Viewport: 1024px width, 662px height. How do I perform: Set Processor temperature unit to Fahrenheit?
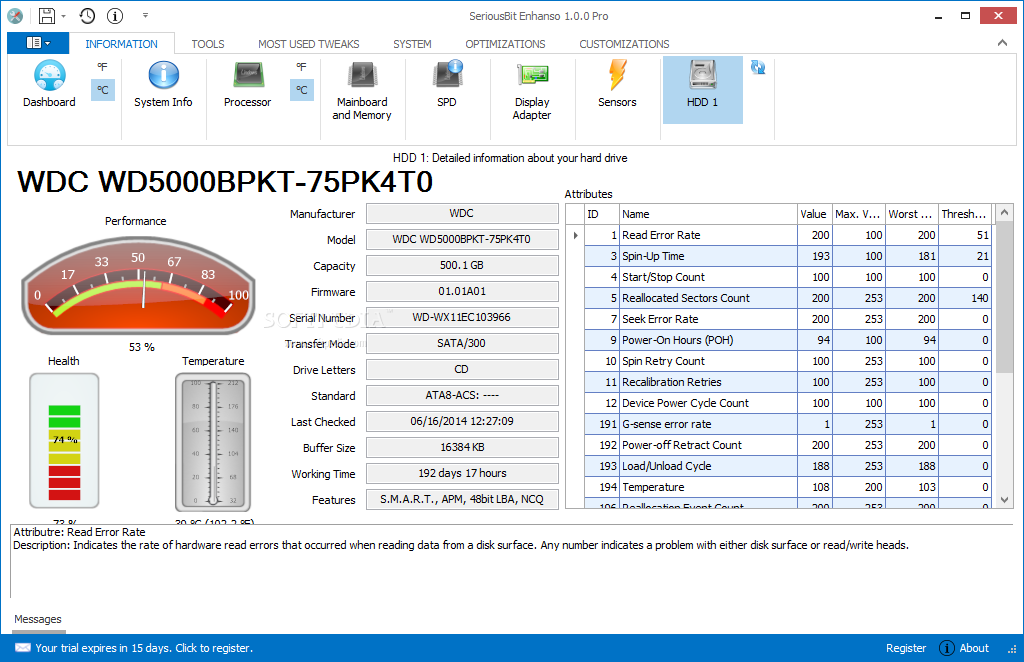click(x=301, y=67)
